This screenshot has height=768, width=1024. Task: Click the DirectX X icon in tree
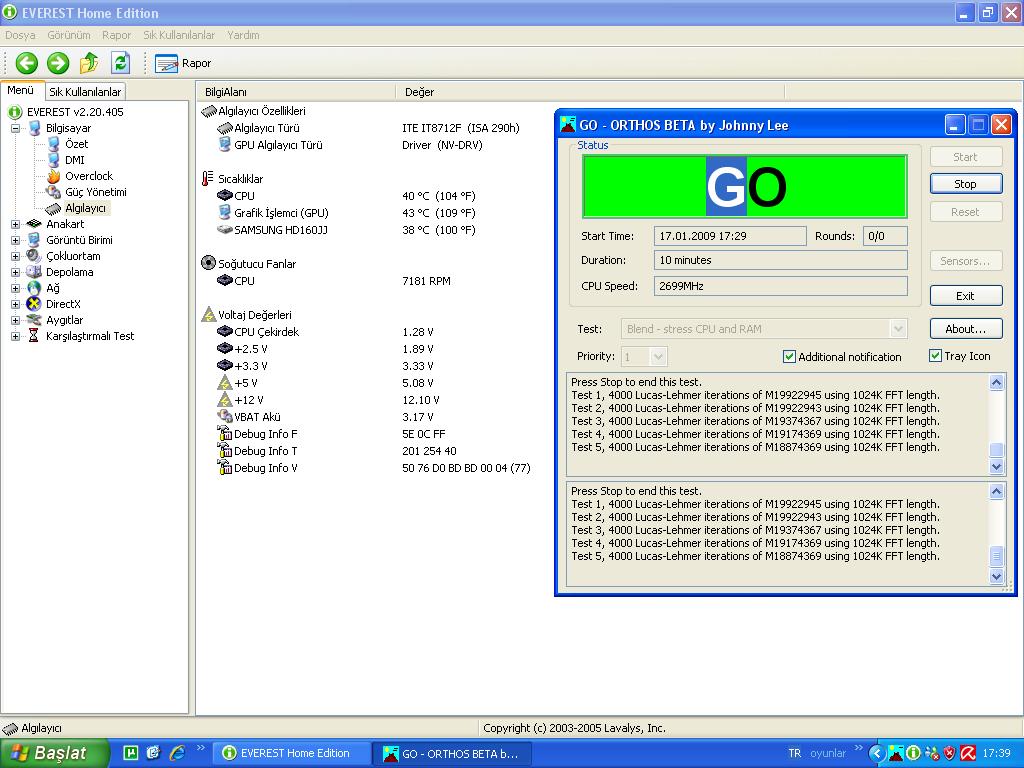[33, 304]
